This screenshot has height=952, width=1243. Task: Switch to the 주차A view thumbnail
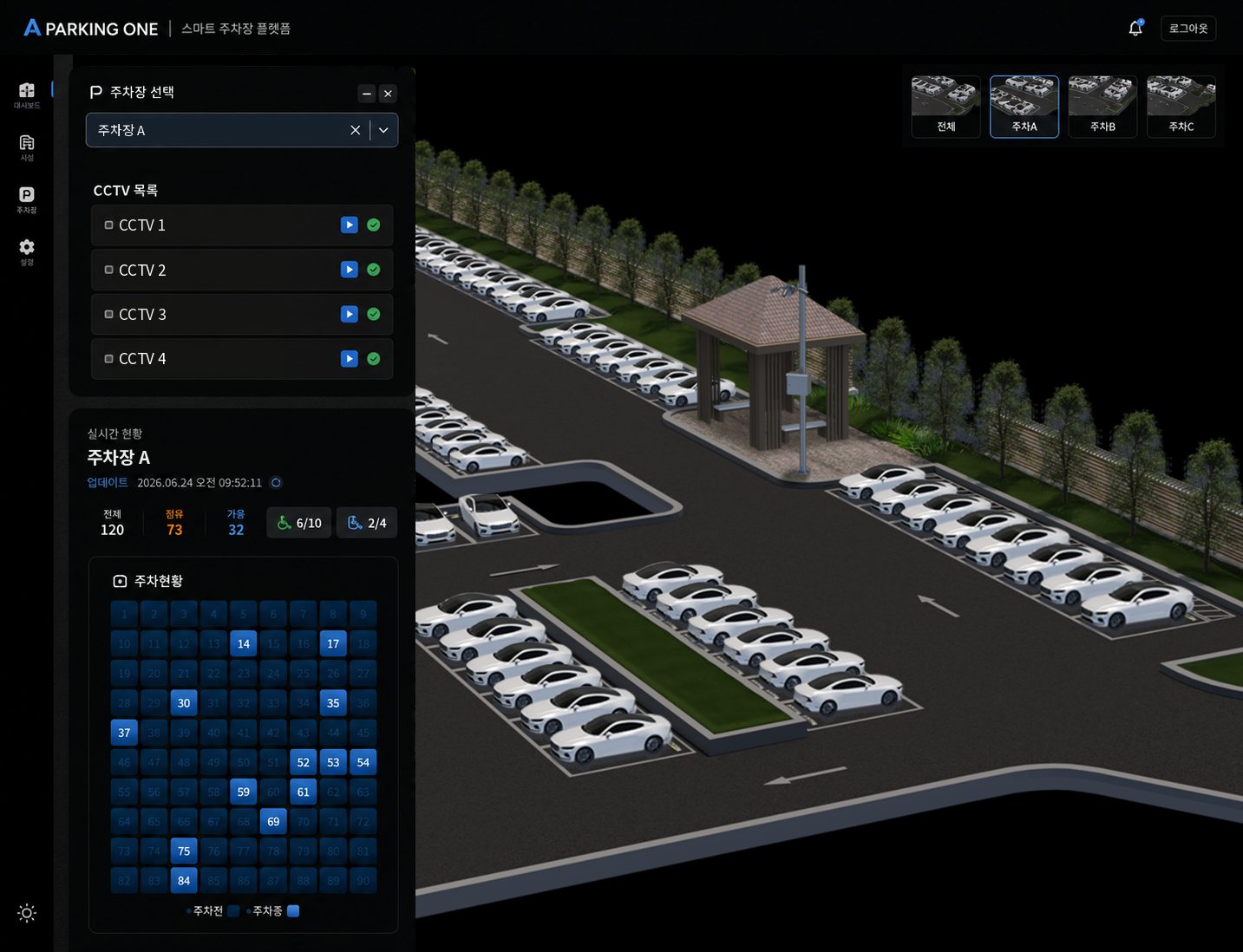tap(1024, 107)
